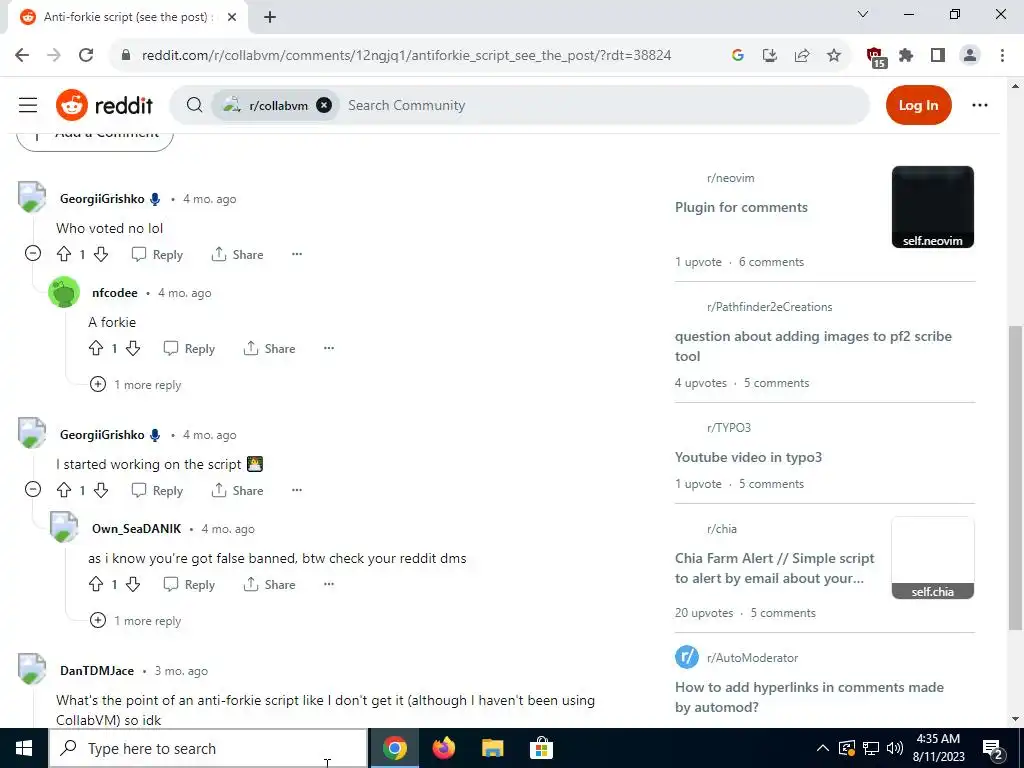Open the Chrome three-dot menu
The width and height of the screenshot is (1024, 768).
[1002, 55]
